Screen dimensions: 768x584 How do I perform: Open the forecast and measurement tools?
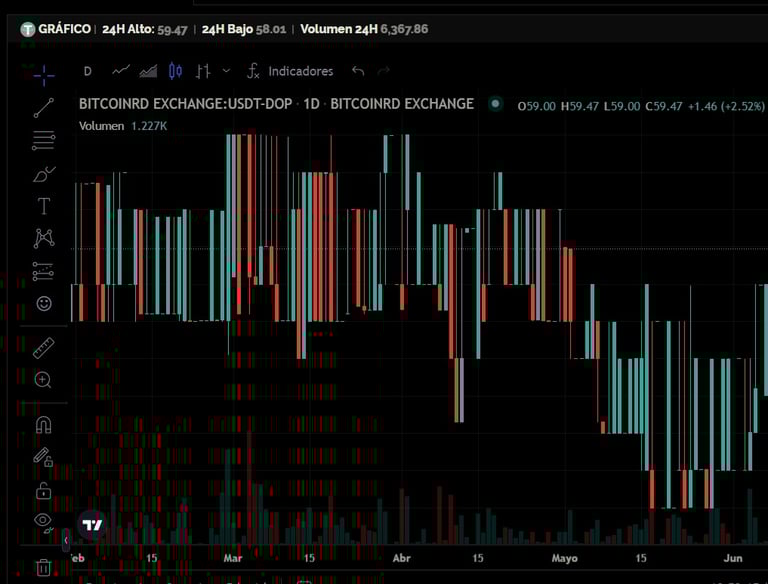click(43, 271)
